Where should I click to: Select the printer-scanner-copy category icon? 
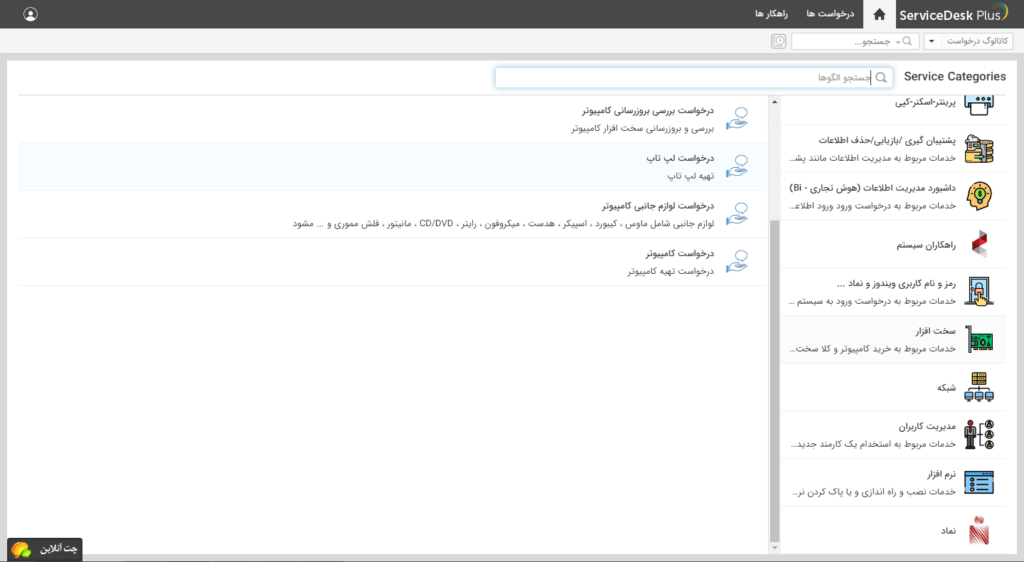tap(979, 104)
